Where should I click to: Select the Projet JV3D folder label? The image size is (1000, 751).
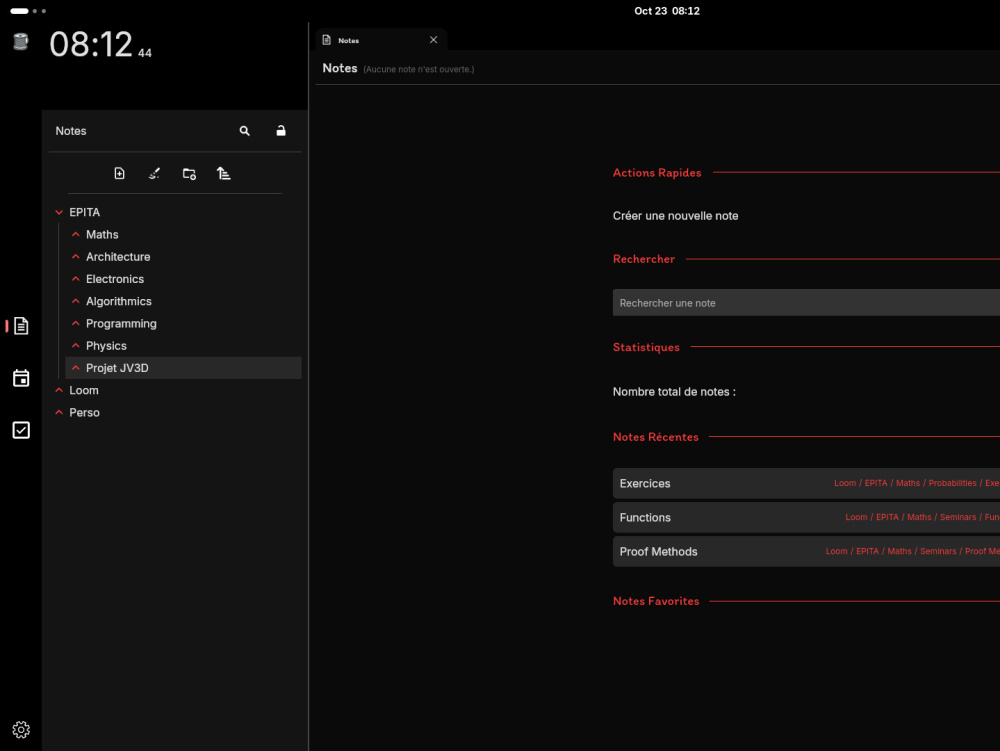[117, 368]
